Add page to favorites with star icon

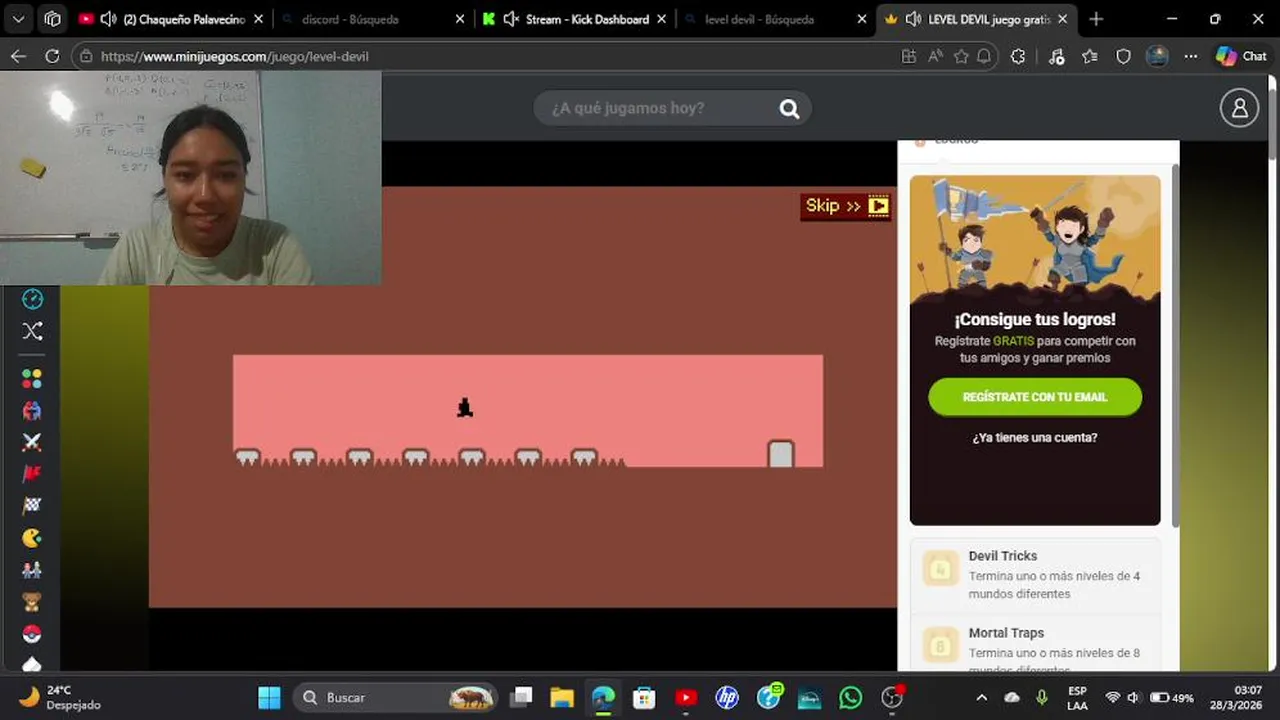(x=961, y=57)
